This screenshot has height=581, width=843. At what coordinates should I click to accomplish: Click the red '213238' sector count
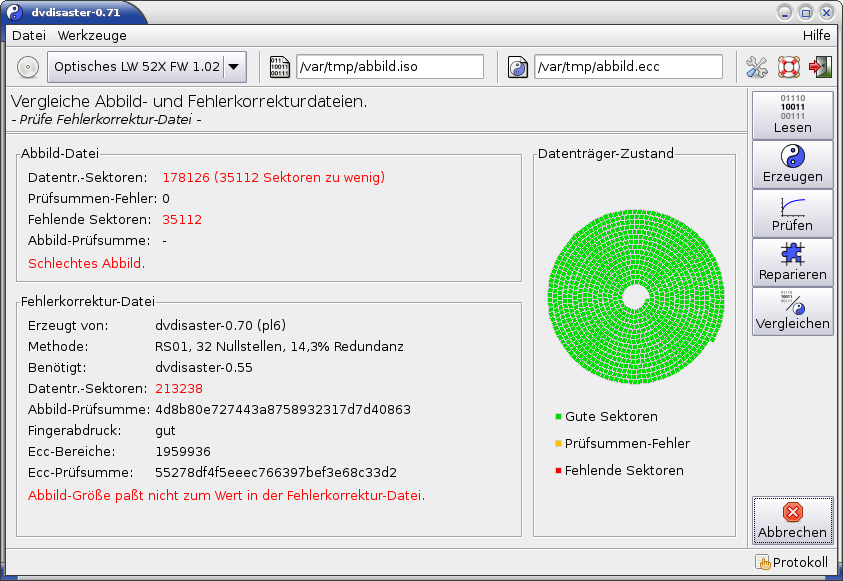[x=179, y=389]
